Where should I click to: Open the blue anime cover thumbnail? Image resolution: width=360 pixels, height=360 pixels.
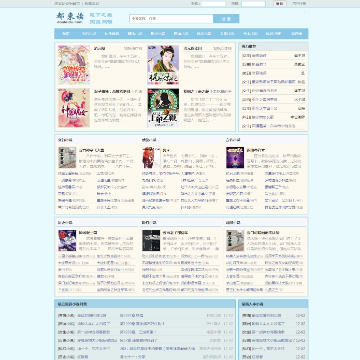click(67, 240)
